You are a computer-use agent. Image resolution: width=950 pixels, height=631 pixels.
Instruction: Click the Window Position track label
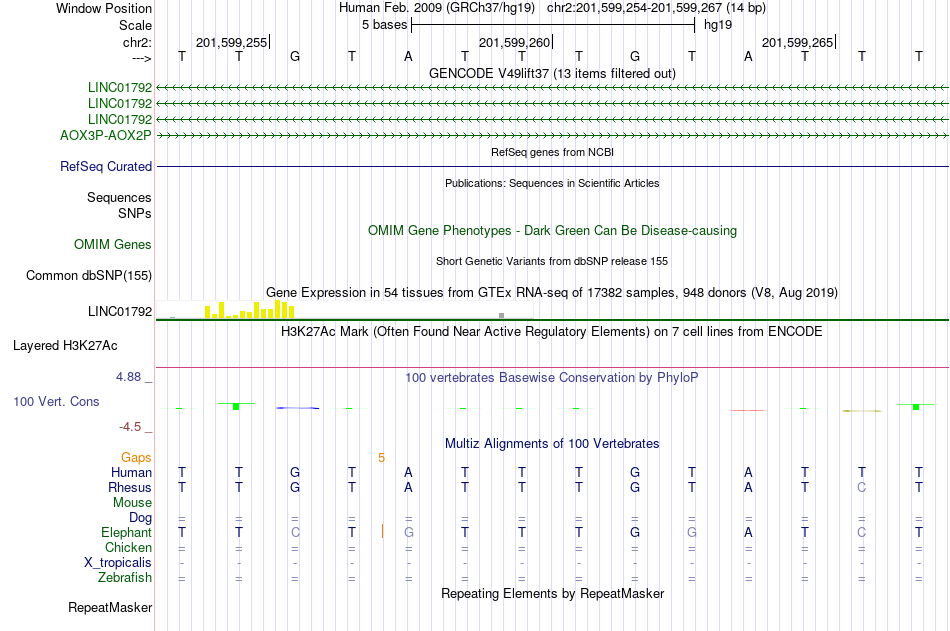pyautogui.click(x=104, y=8)
